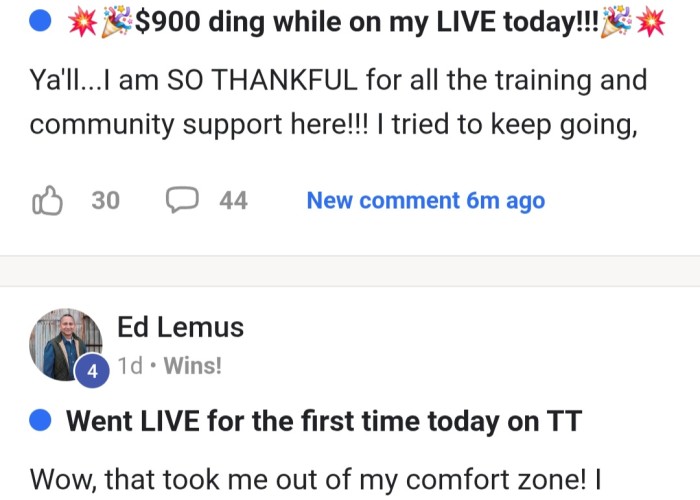This screenshot has width=700, height=500.
Task: Like the $900 ding post
Action: pyautogui.click(x=47, y=200)
